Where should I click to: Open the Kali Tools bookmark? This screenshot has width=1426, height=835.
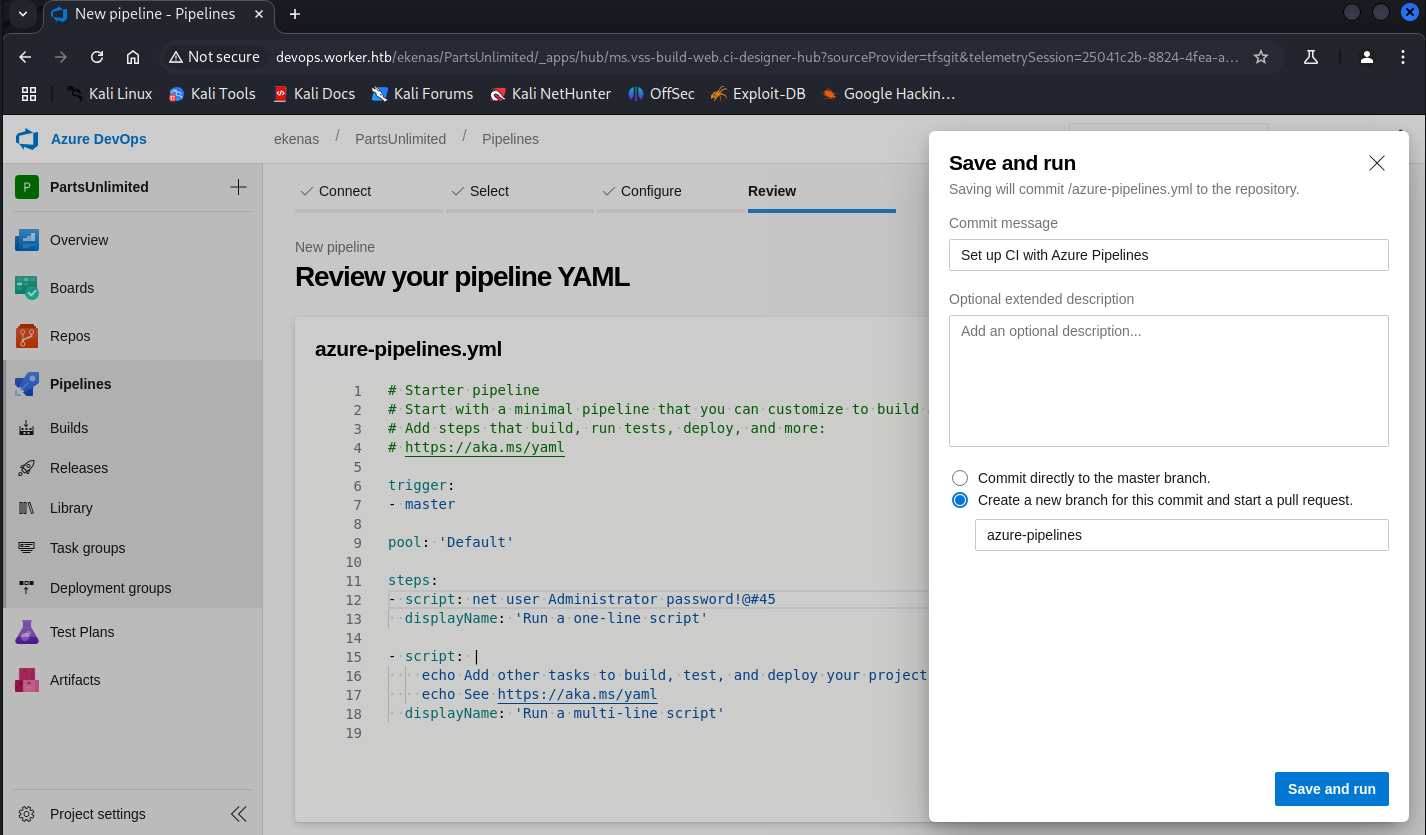tap(212, 93)
